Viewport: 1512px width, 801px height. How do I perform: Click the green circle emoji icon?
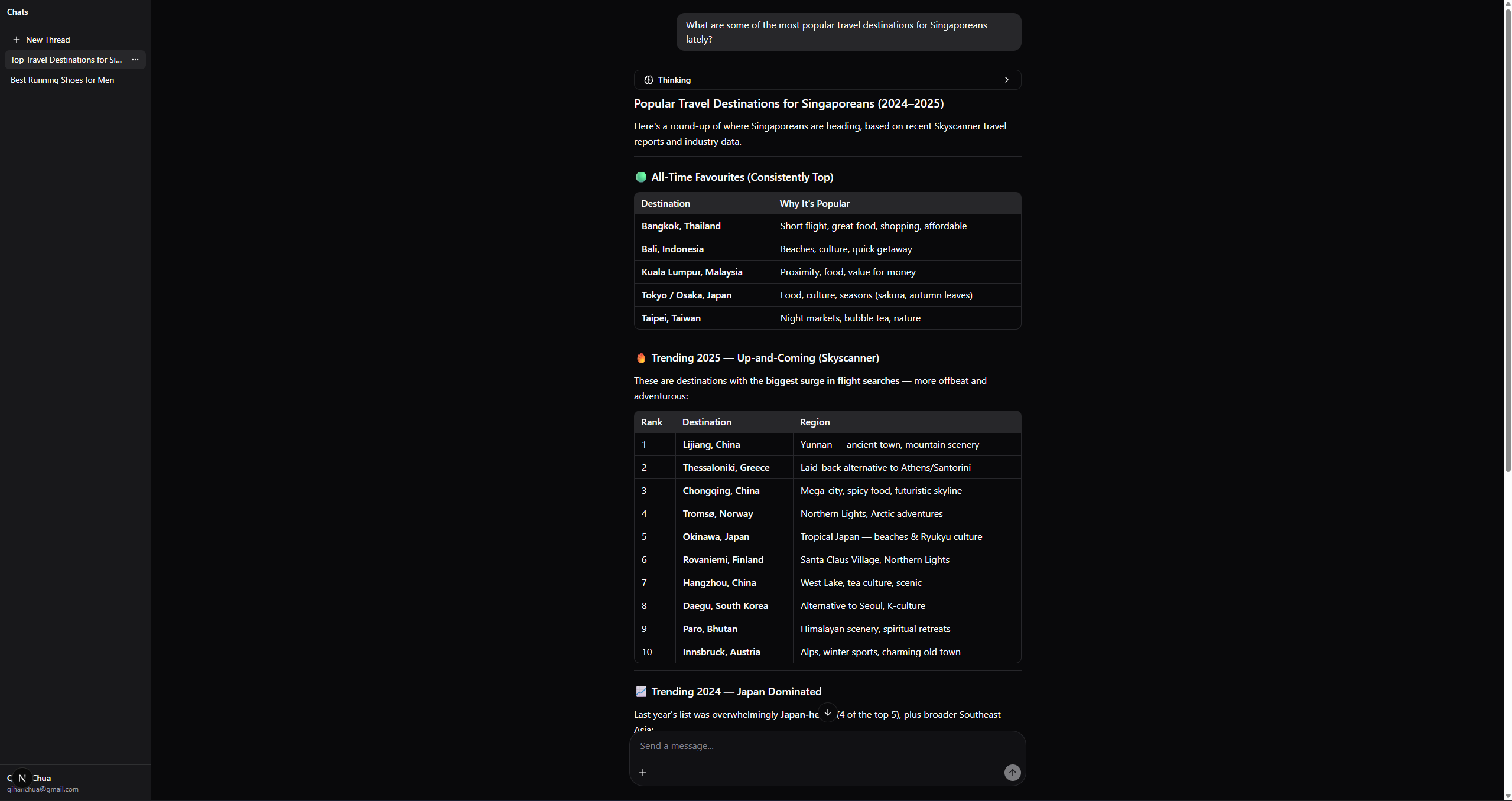tap(641, 177)
